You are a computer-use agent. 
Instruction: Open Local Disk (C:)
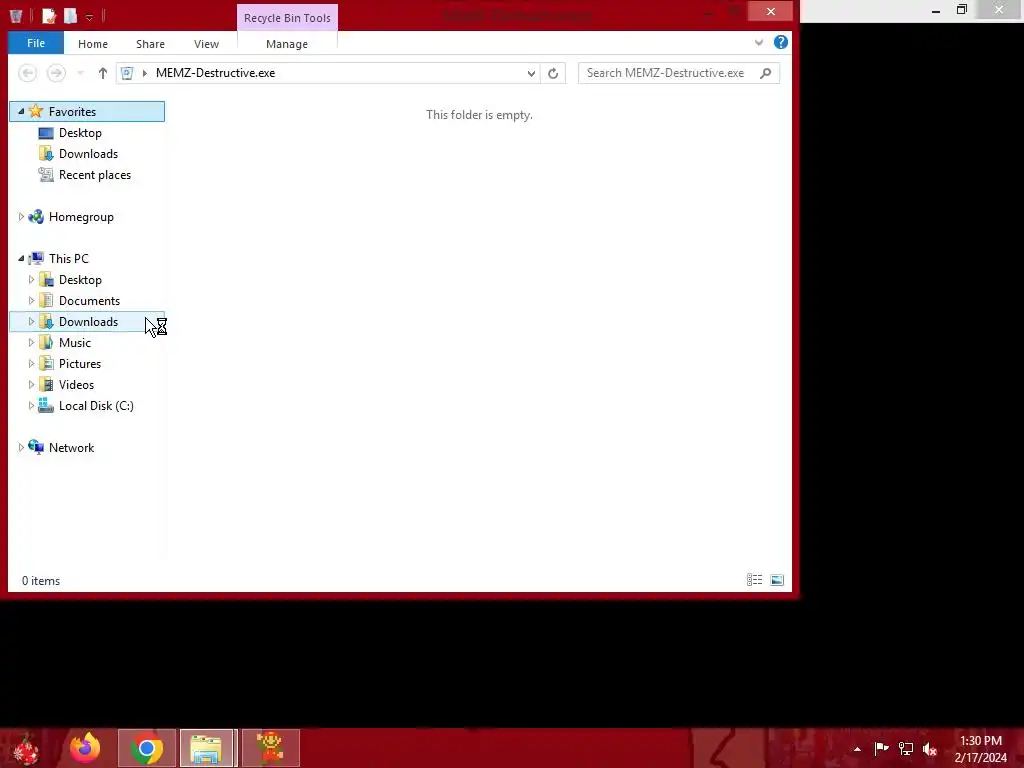pos(96,406)
